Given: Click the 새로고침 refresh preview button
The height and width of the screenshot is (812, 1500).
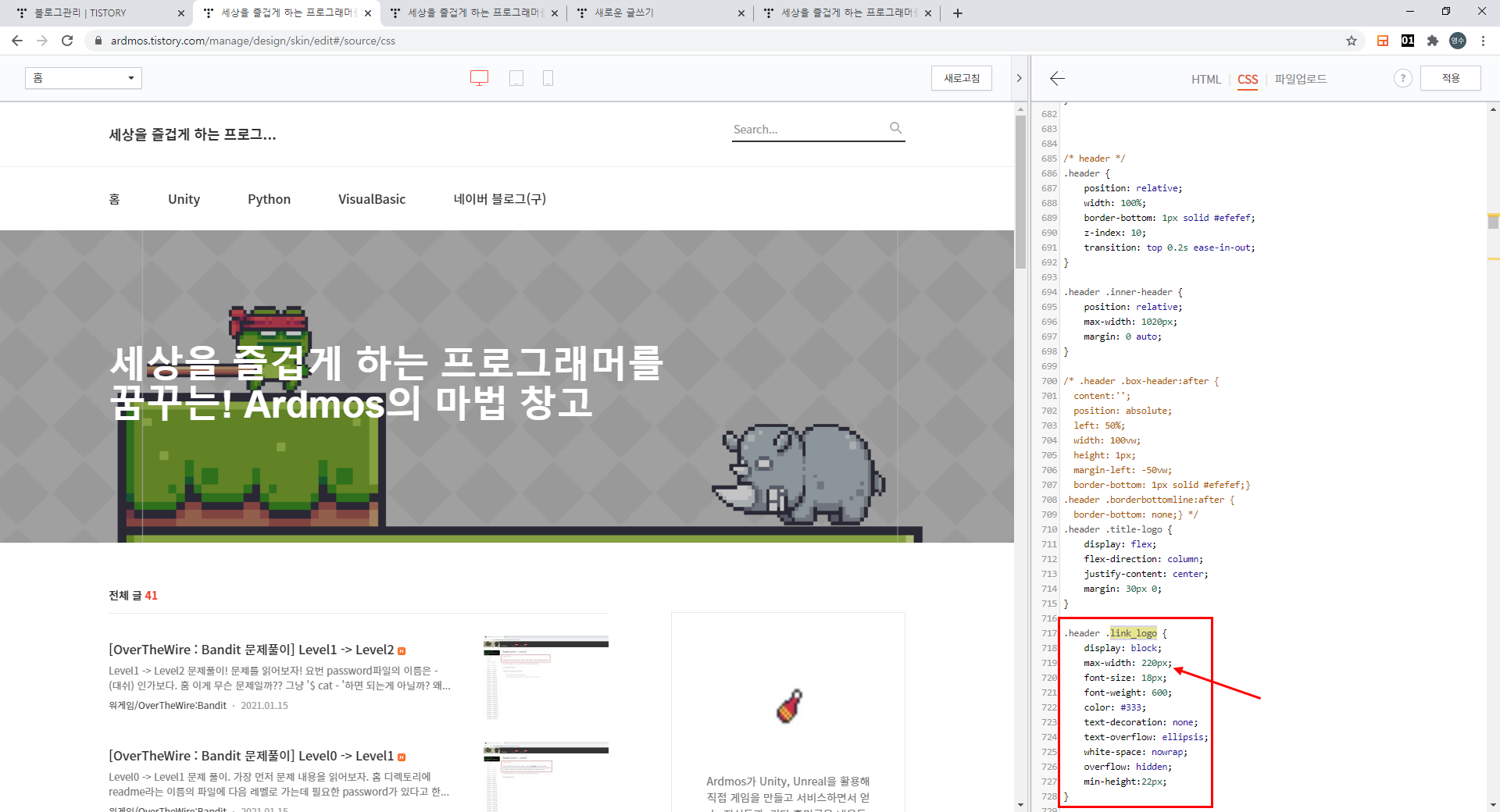Looking at the screenshot, I should (962, 78).
